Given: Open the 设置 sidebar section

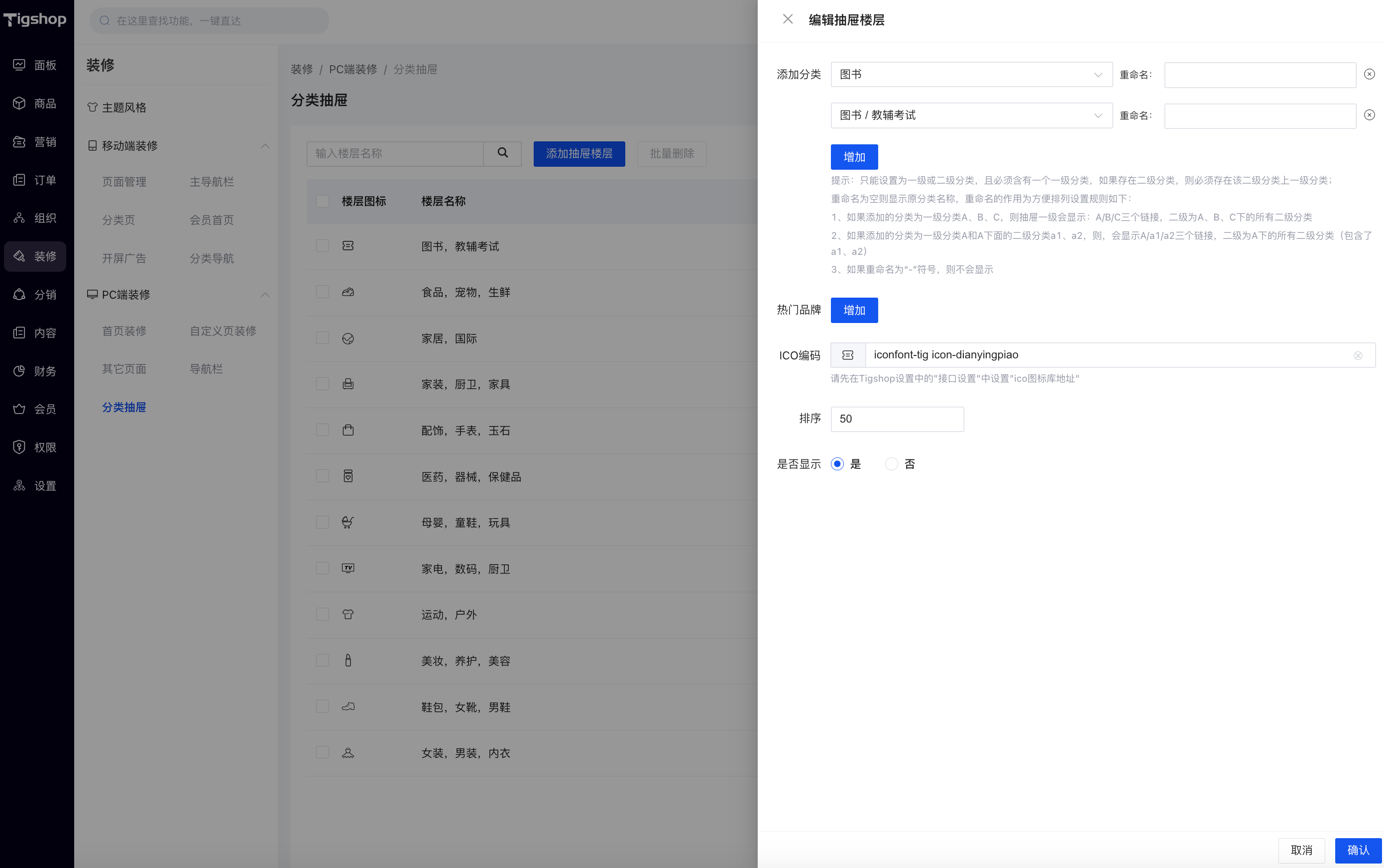Looking at the screenshot, I should click(x=35, y=486).
